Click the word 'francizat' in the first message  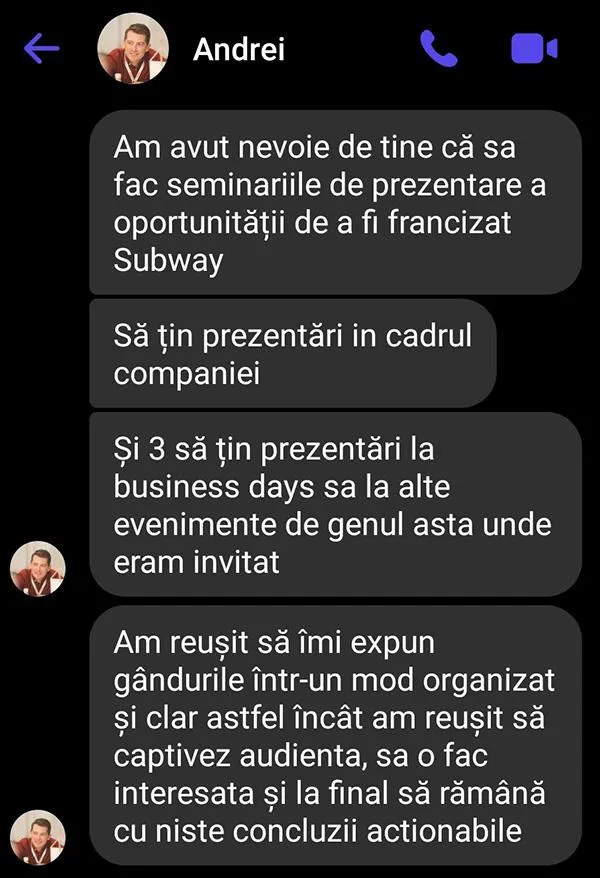point(449,223)
